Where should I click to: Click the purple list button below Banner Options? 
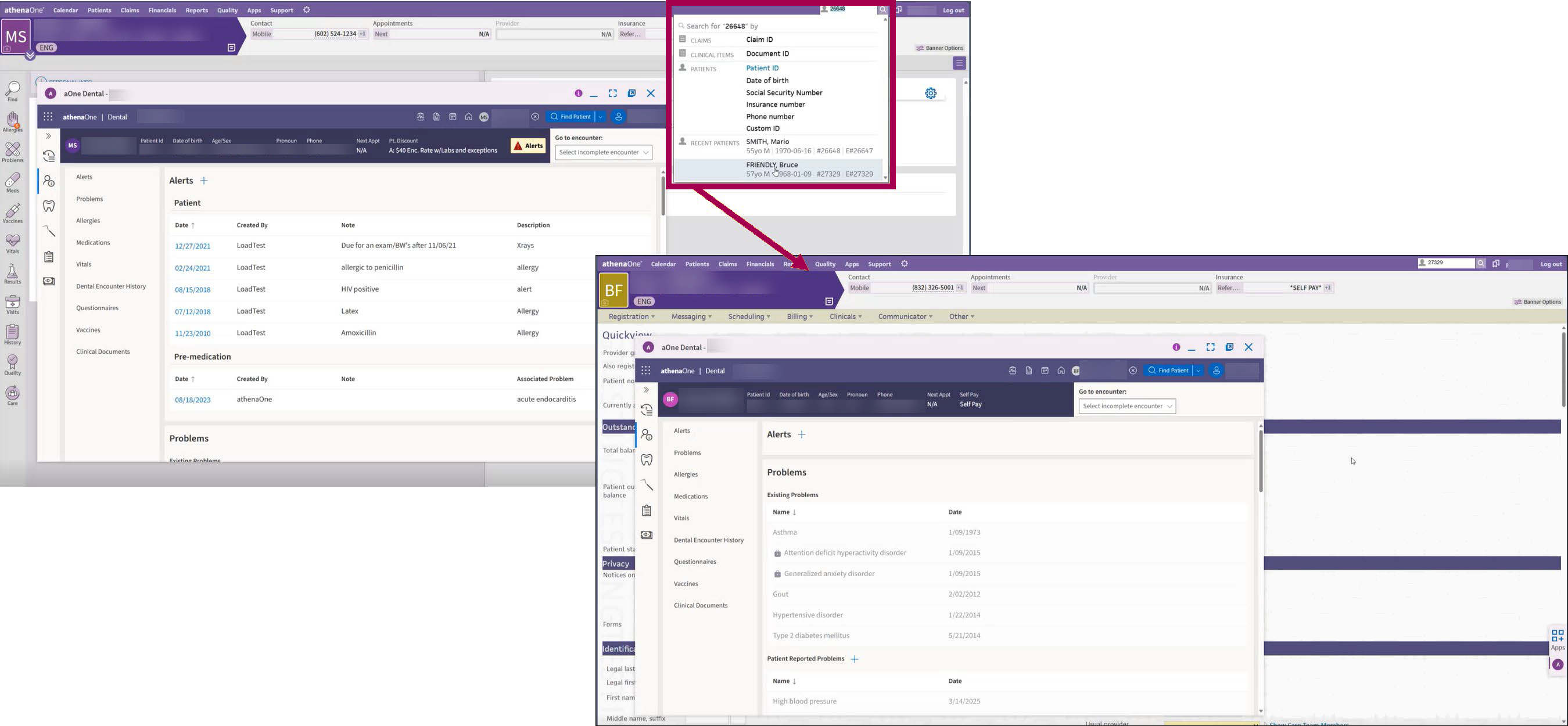coord(959,63)
